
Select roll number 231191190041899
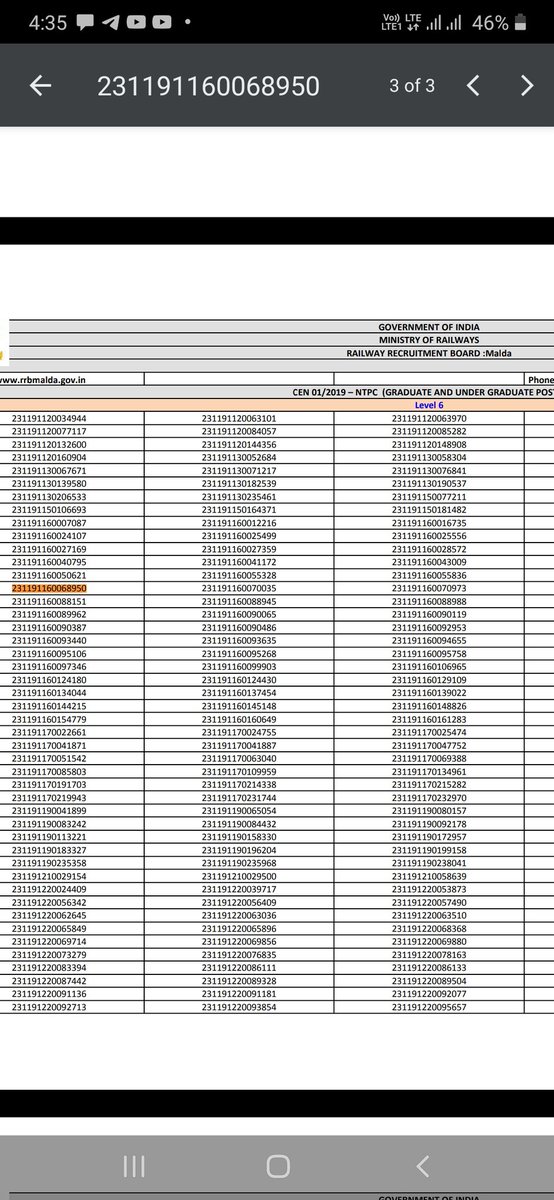49,811
